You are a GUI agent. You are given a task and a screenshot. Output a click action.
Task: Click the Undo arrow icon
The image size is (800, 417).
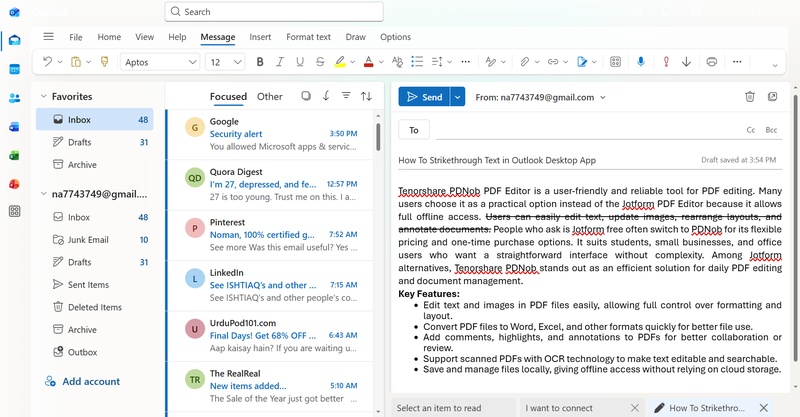[x=46, y=62]
